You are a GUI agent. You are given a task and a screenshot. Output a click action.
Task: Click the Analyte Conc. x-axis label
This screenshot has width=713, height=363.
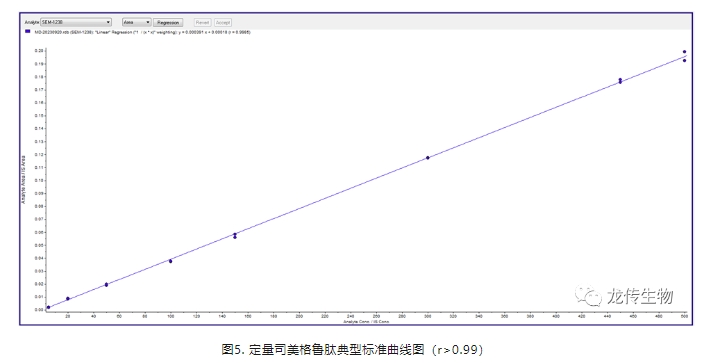tap(366, 322)
